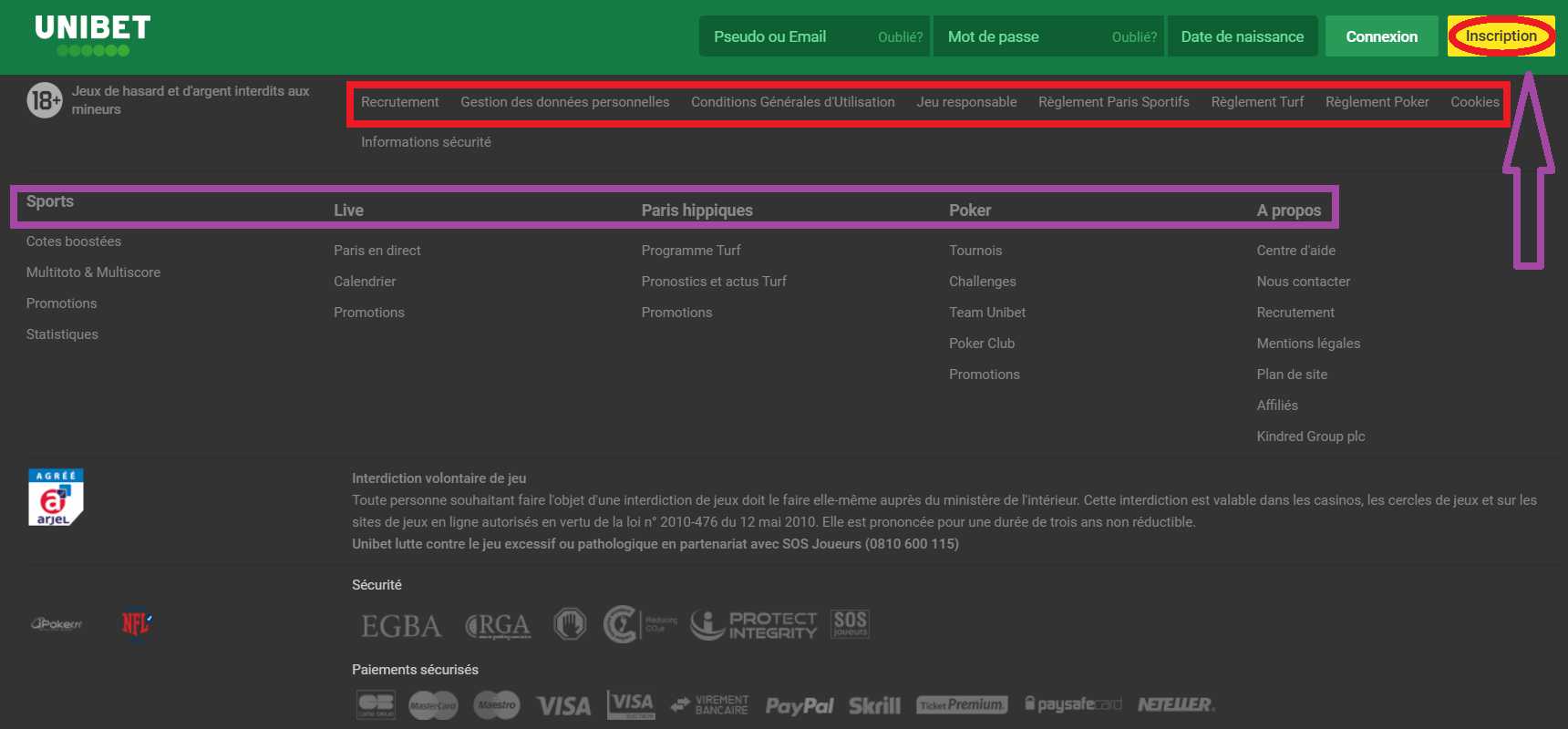
Task: Click the paysafecard payment logo
Action: pyautogui.click(x=1073, y=704)
